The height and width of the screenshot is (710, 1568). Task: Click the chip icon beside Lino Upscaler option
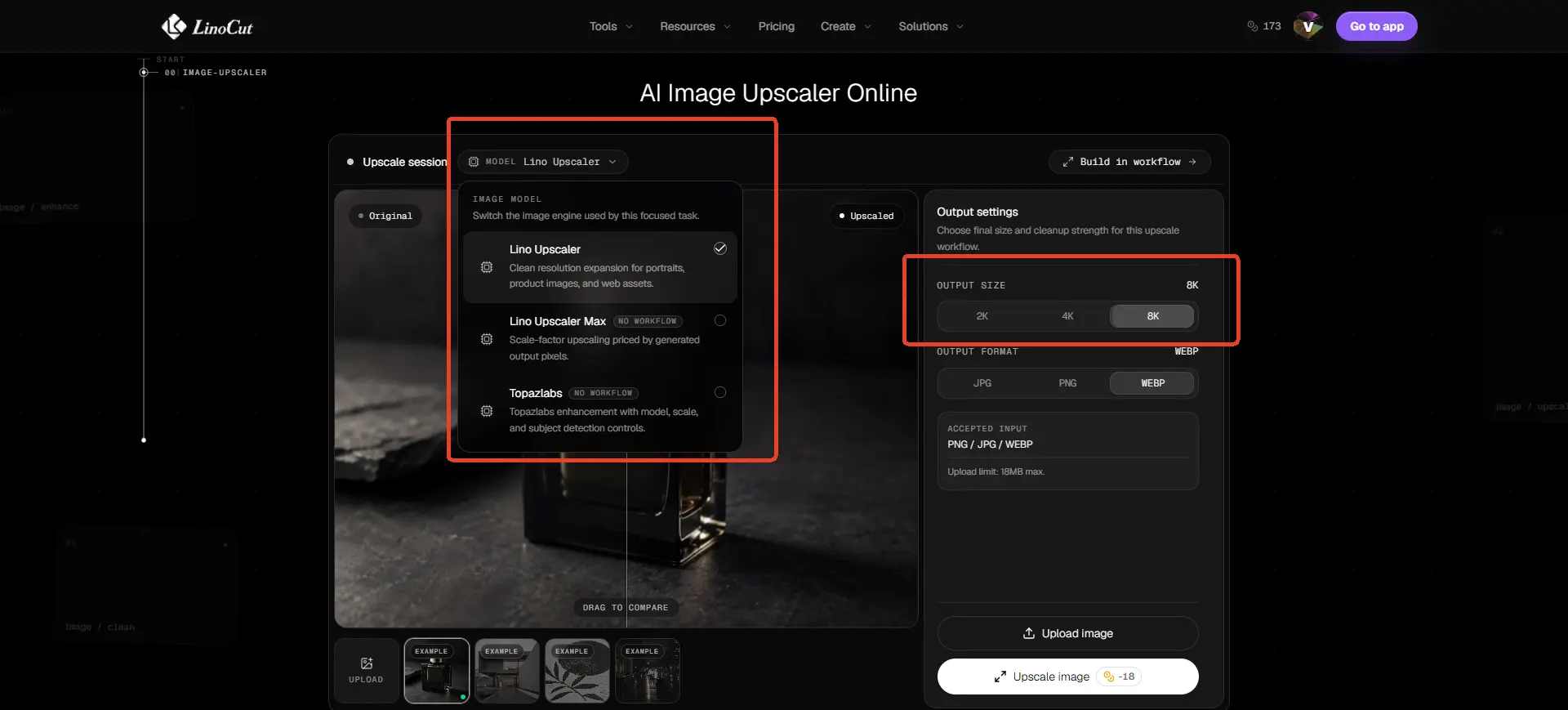tap(487, 267)
